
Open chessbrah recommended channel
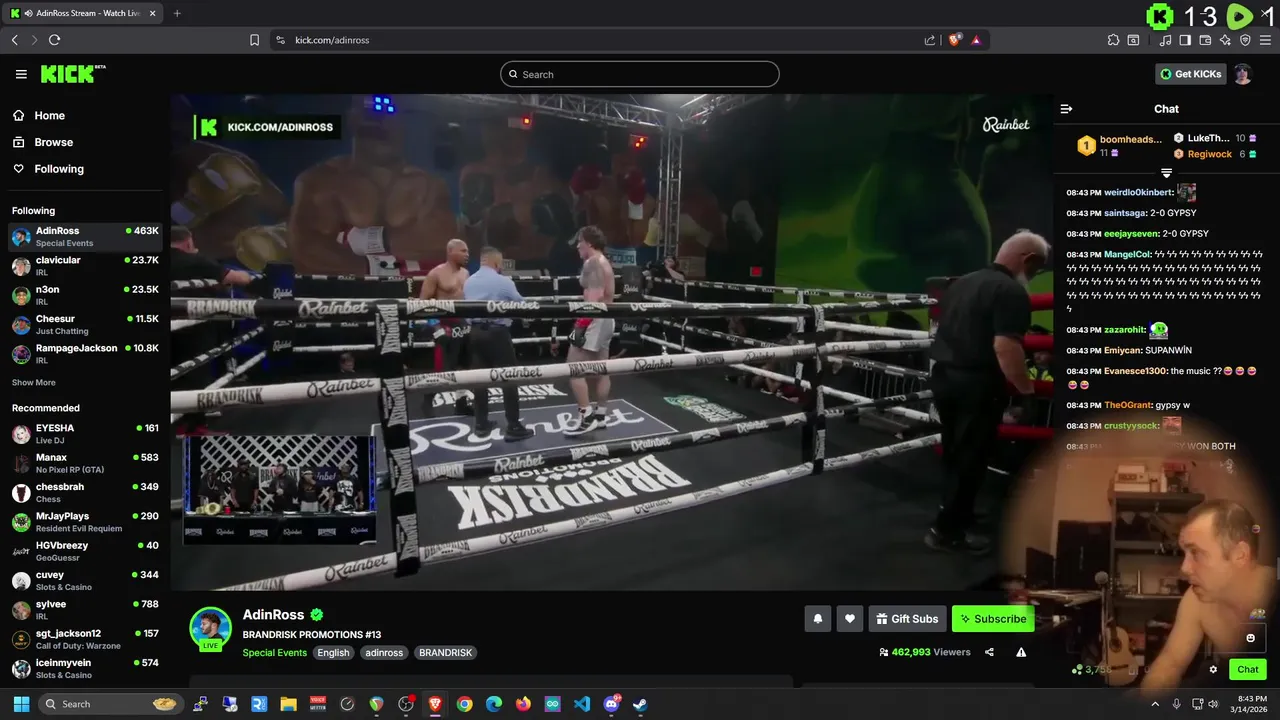click(85, 492)
